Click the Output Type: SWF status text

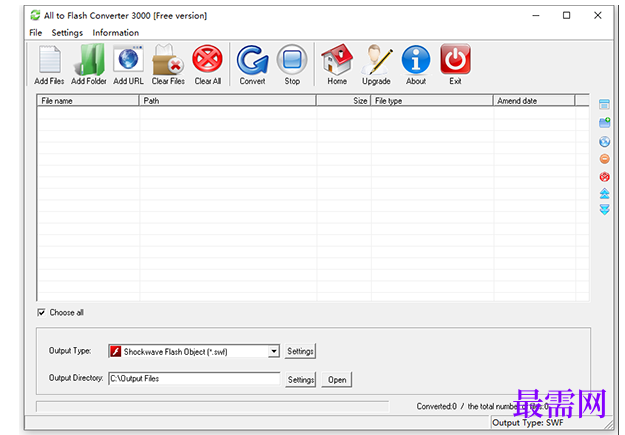527,423
